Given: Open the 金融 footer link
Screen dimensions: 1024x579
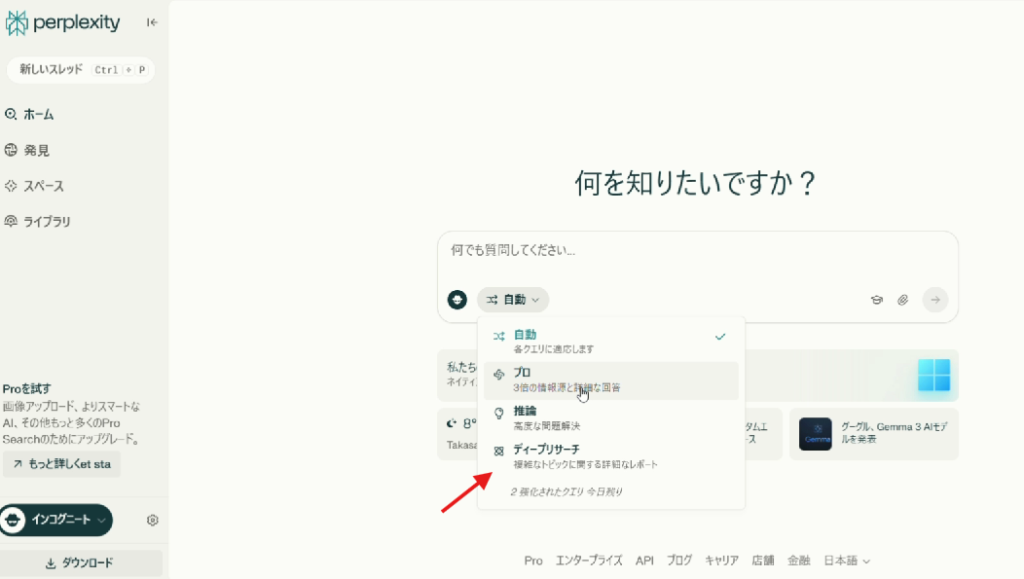Looking at the screenshot, I should point(799,561).
